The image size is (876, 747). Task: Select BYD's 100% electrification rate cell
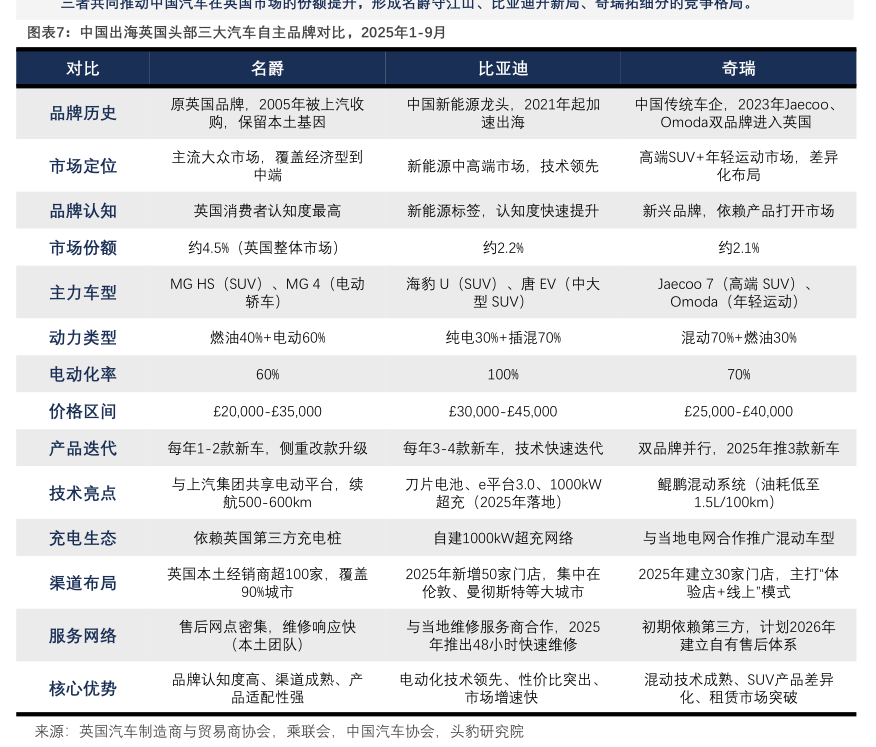(502, 374)
